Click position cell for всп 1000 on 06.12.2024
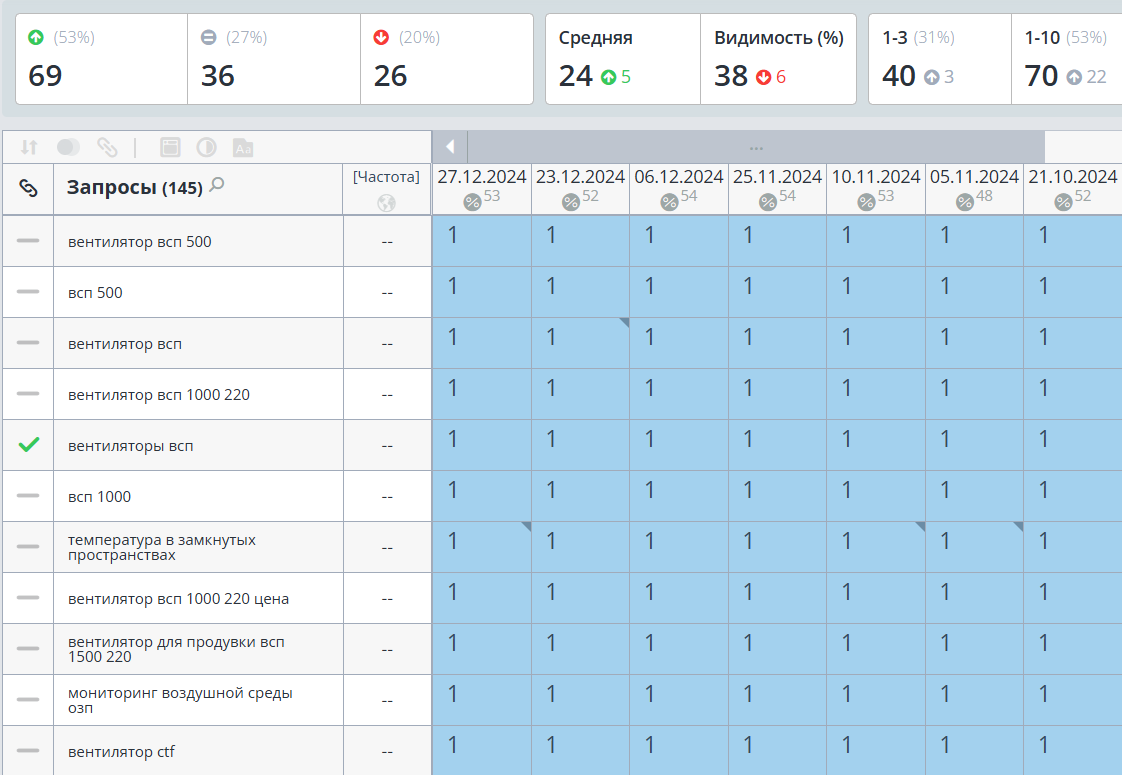The height and width of the screenshot is (775, 1122). click(x=679, y=496)
